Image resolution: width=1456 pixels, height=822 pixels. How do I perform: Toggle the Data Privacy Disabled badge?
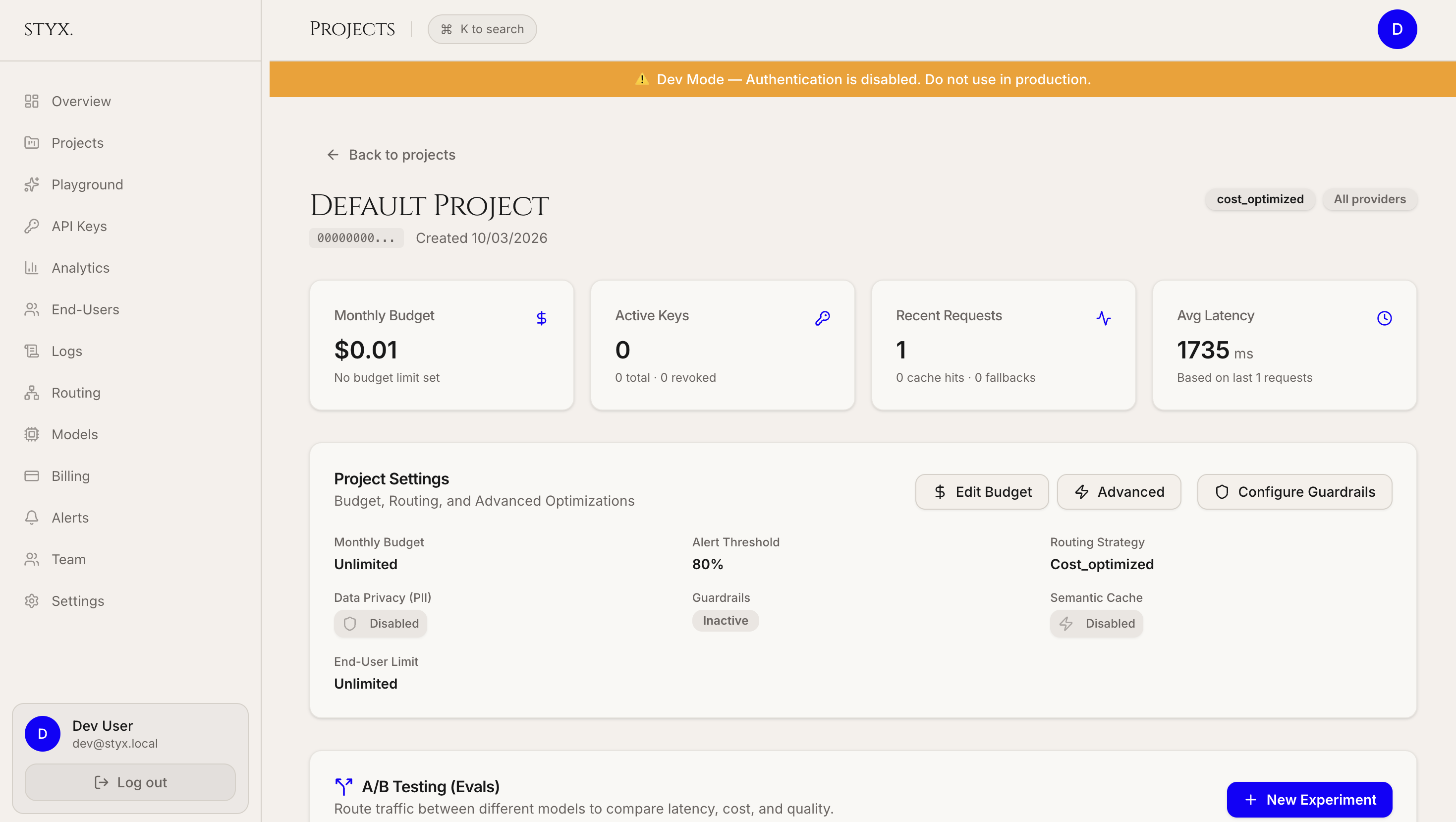pyautogui.click(x=381, y=623)
